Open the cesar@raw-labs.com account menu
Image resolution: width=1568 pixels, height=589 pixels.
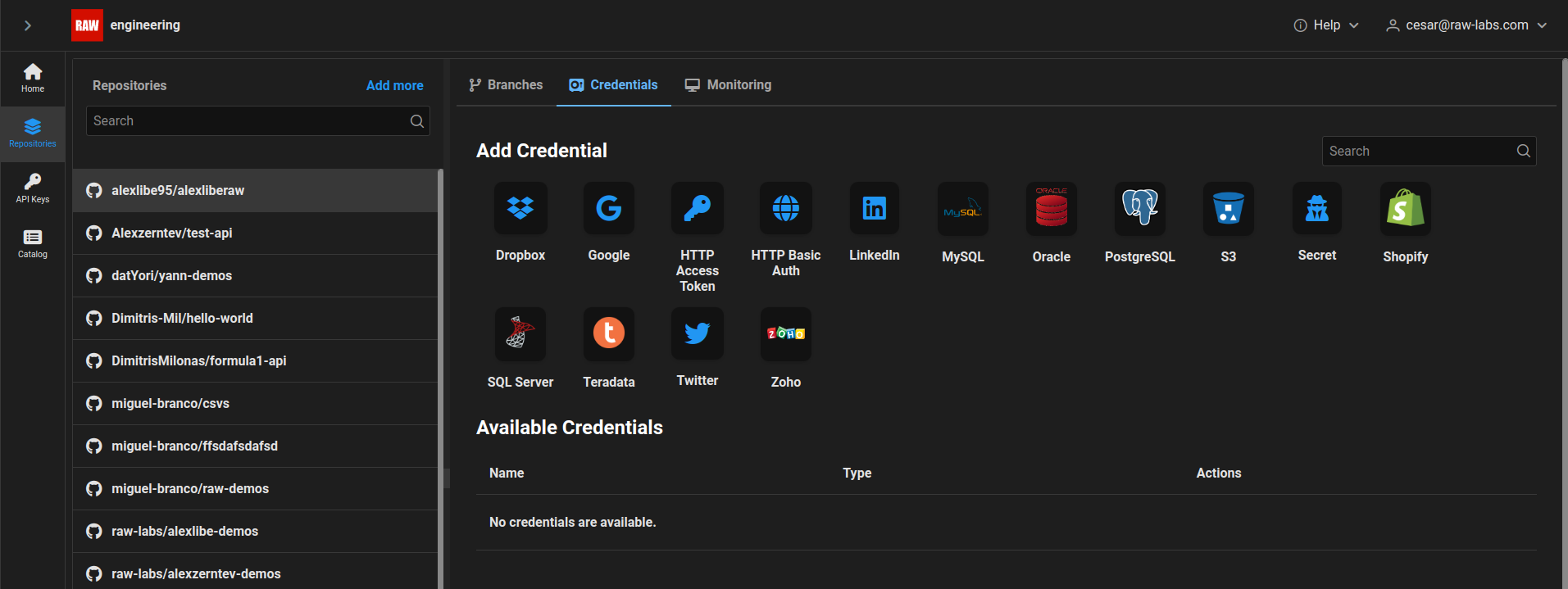click(1466, 25)
